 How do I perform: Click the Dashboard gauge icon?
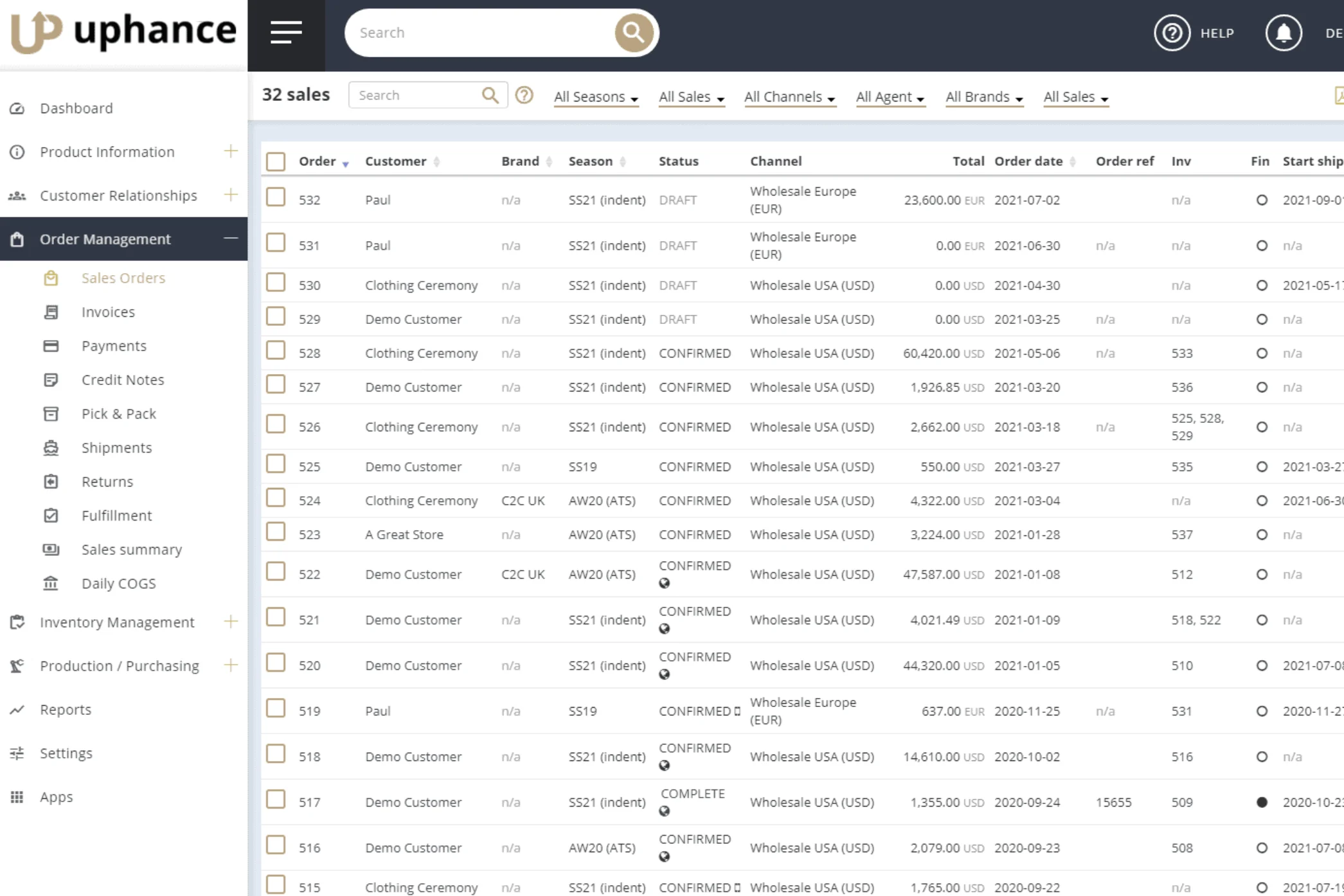[17, 108]
